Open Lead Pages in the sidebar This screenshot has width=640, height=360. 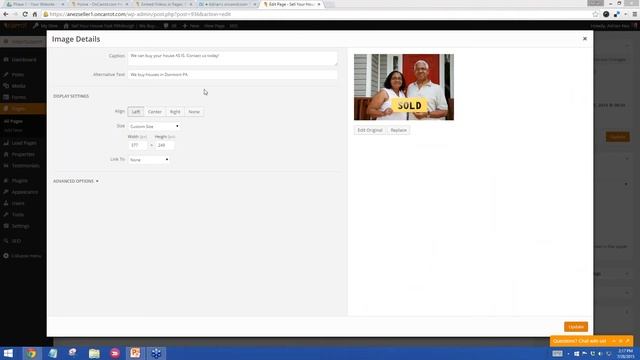click(24, 143)
